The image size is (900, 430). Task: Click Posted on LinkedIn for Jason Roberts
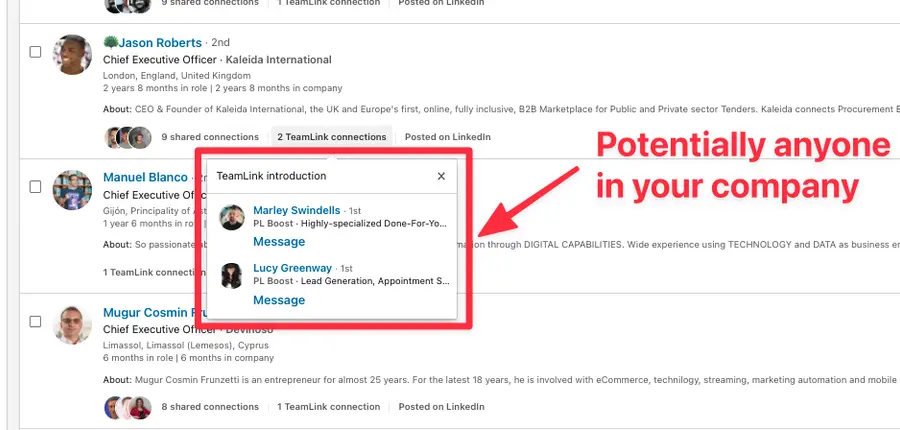coord(448,137)
